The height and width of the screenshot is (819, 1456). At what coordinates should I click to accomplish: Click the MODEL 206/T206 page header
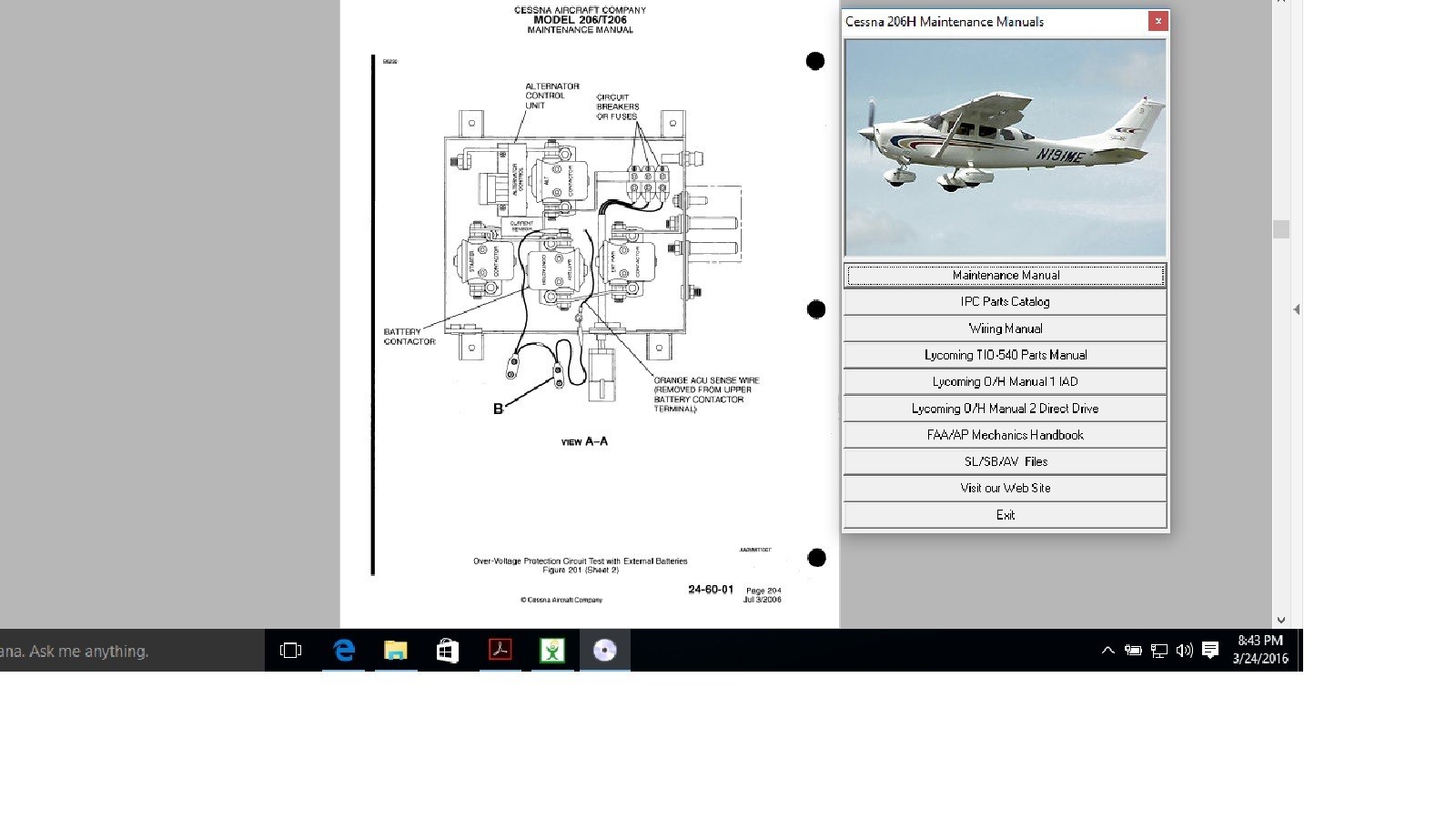pos(580,19)
